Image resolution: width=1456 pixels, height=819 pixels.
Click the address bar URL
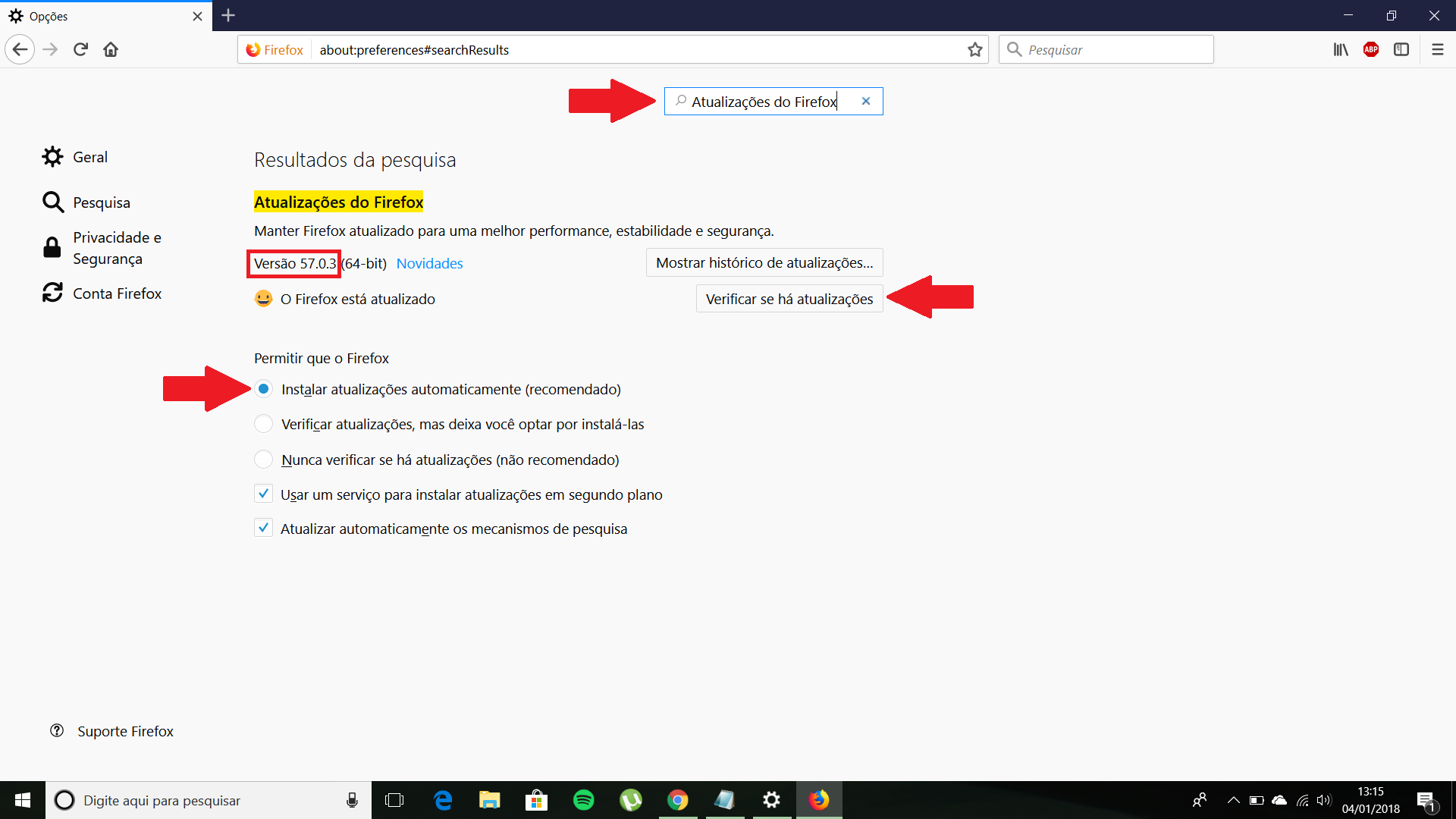click(414, 50)
